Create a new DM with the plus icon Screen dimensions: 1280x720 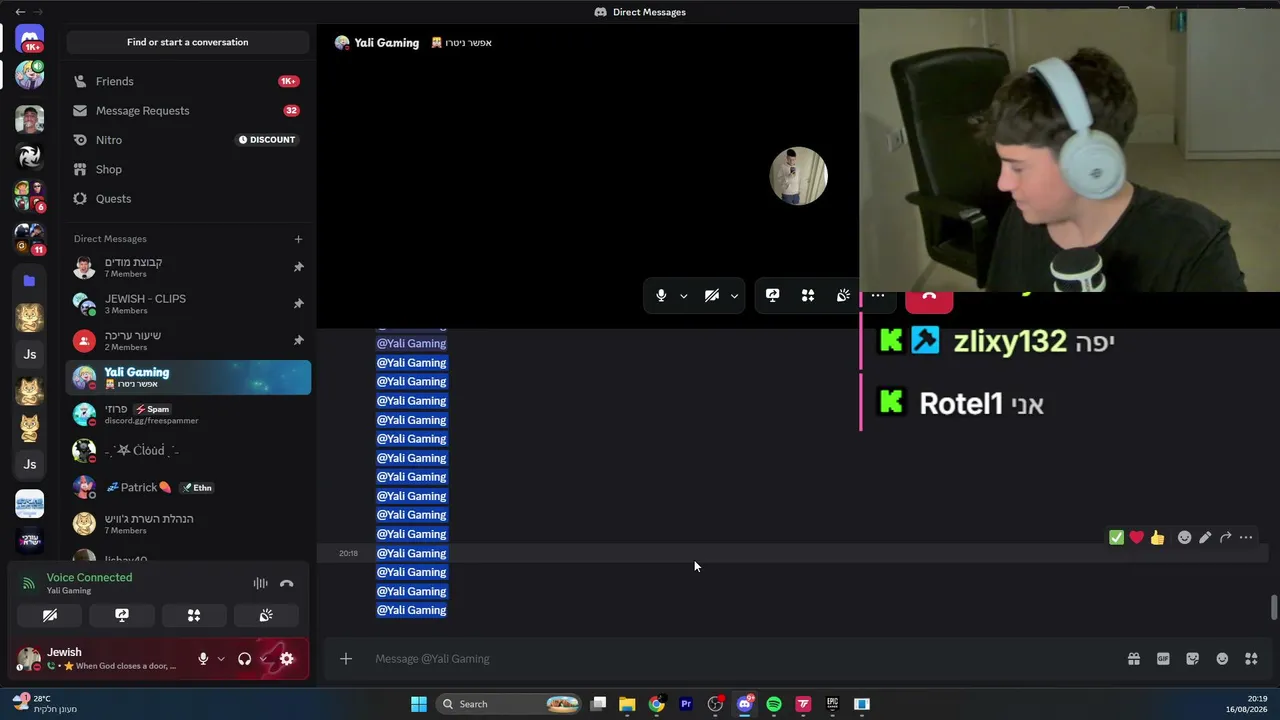(x=298, y=239)
